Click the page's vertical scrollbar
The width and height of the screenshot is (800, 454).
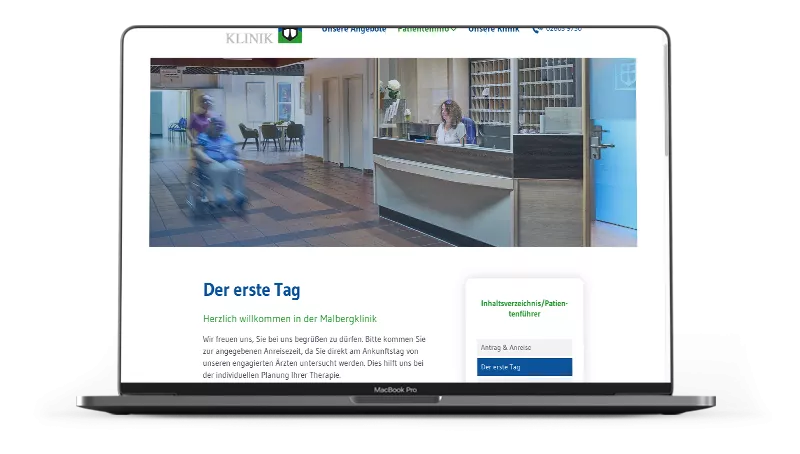[x=666, y=99]
